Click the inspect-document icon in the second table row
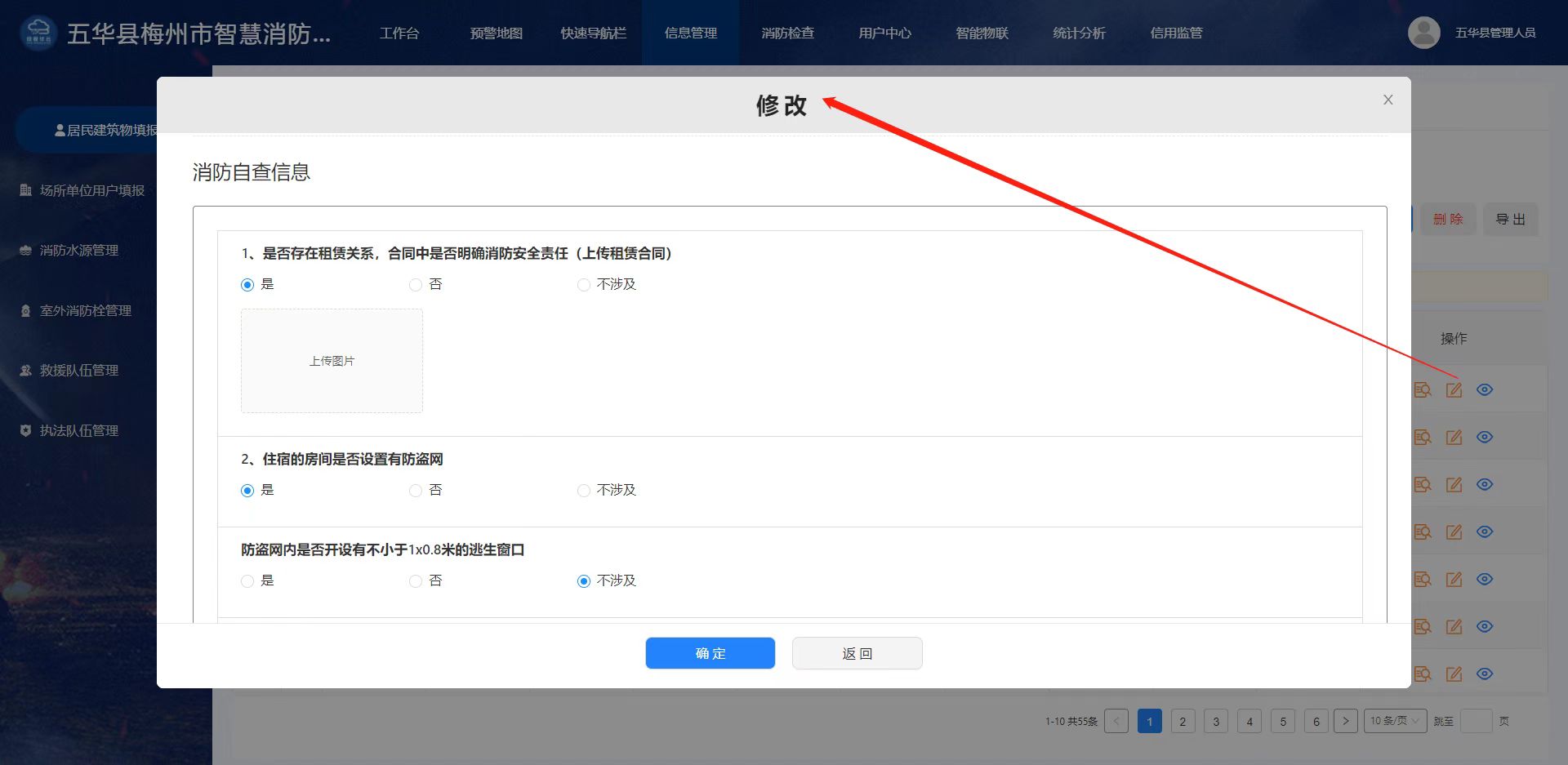Viewport: 1568px width, 765px height. [1423, 438]
